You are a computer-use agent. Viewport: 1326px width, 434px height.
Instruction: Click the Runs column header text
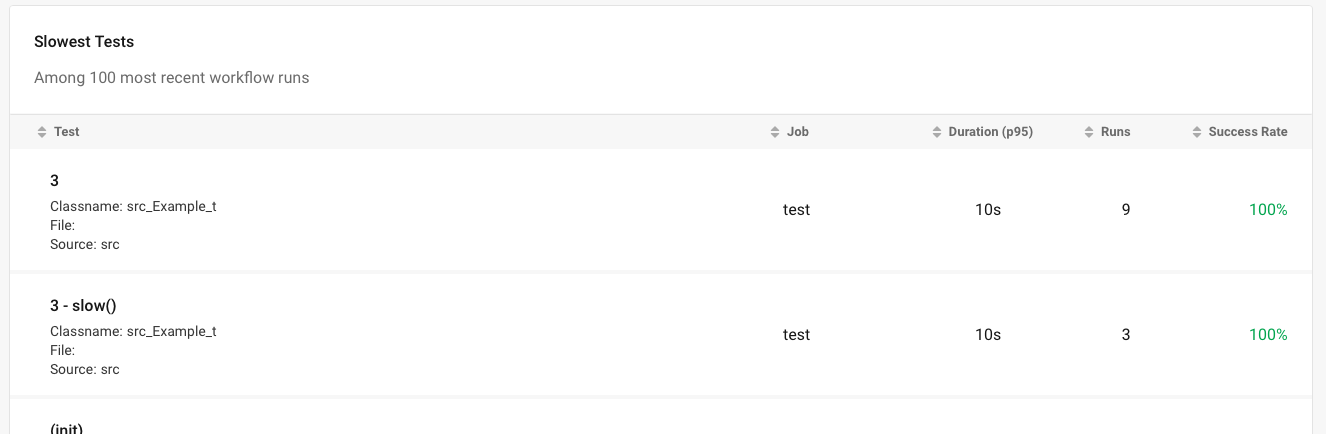click(x=1115, y=132)
